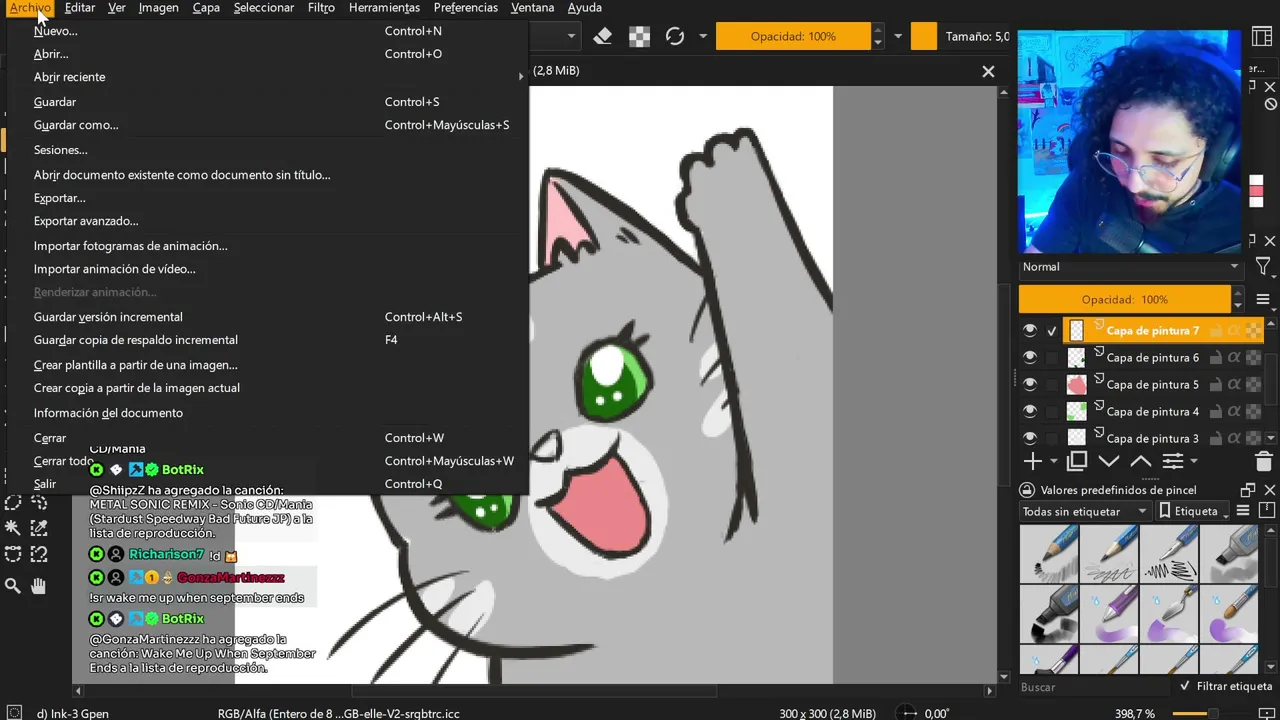Toggle alpha inheritance on Capa de pintura 5

click(1234, 385)
